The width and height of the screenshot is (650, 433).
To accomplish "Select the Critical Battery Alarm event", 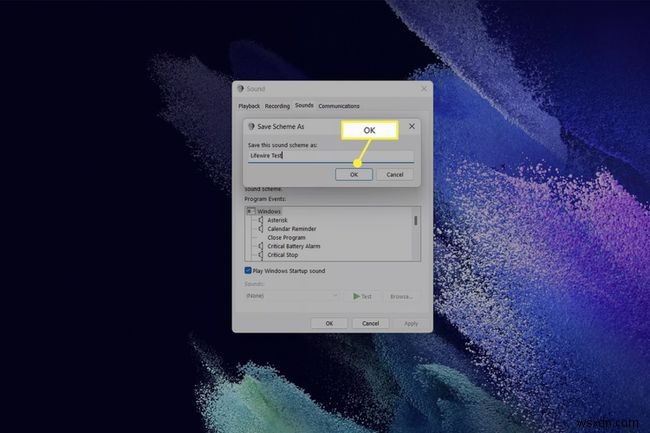I will (x=294, y=246).
